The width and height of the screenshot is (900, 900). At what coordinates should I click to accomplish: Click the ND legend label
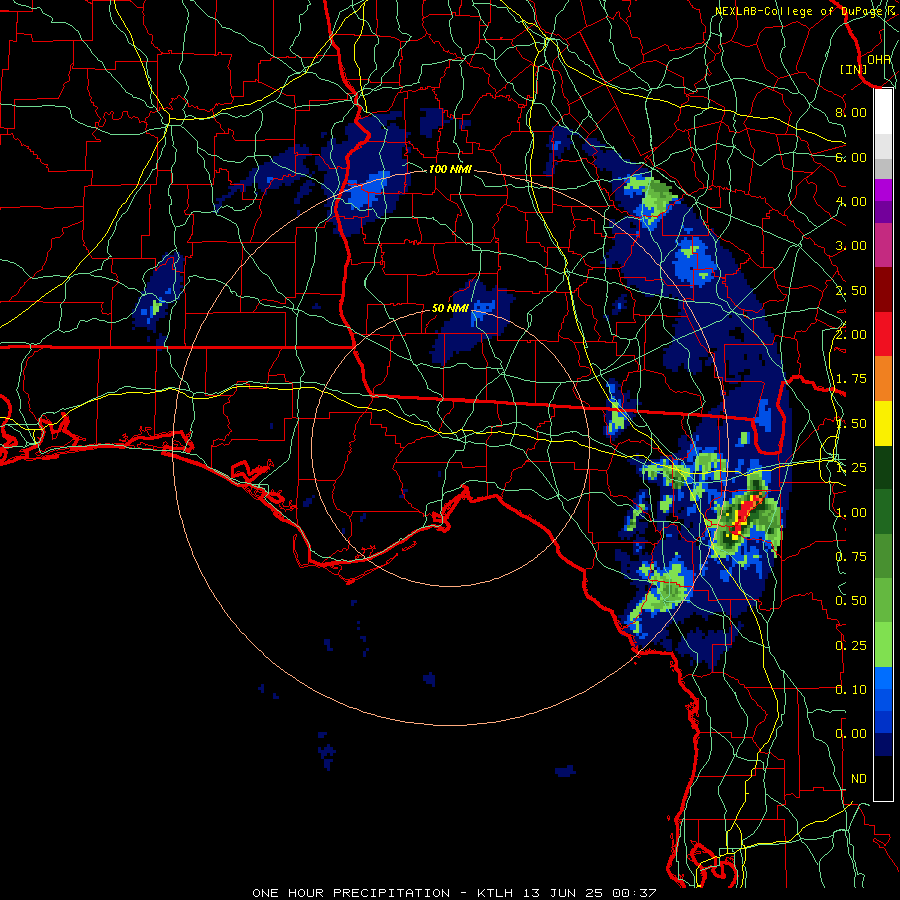point(859,779)
